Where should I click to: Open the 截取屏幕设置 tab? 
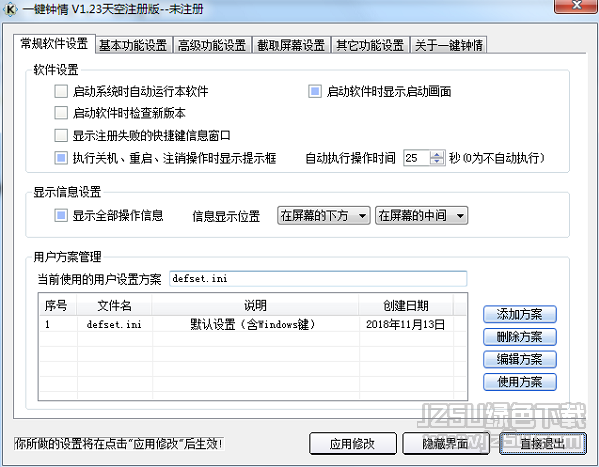pyautogui.click(x=291, y=45)
